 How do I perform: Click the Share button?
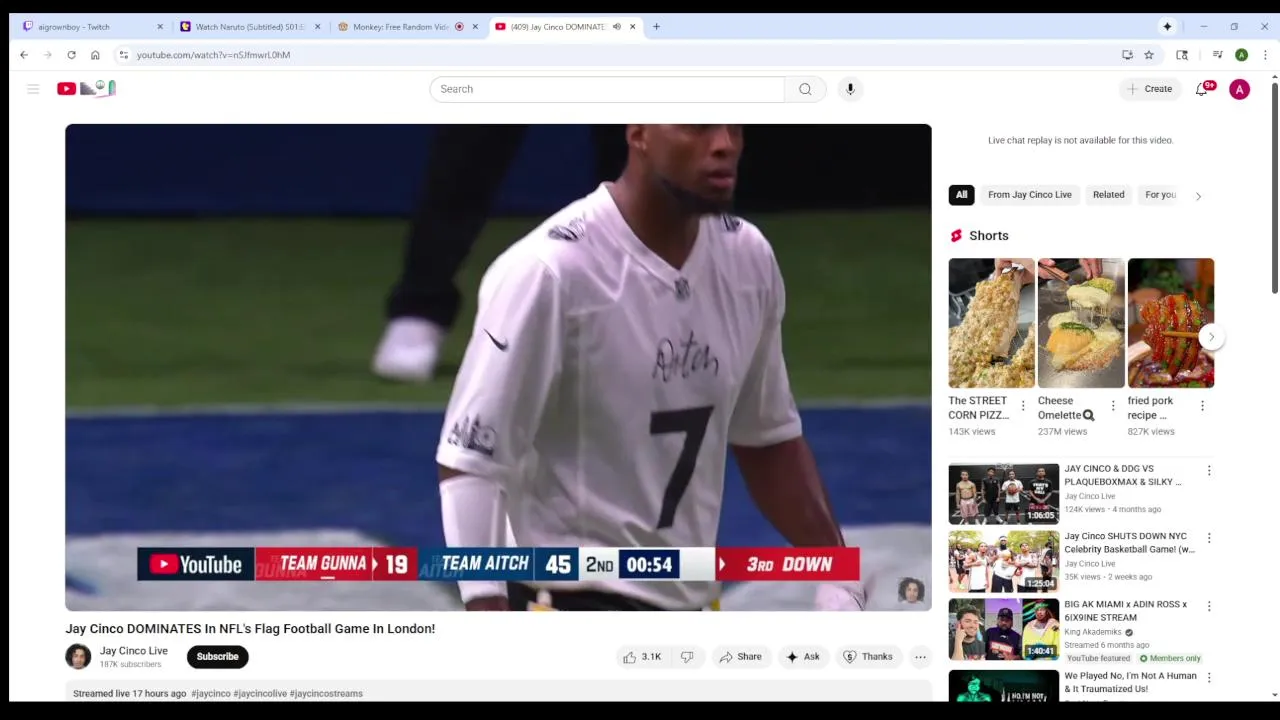tap(741, 657)
